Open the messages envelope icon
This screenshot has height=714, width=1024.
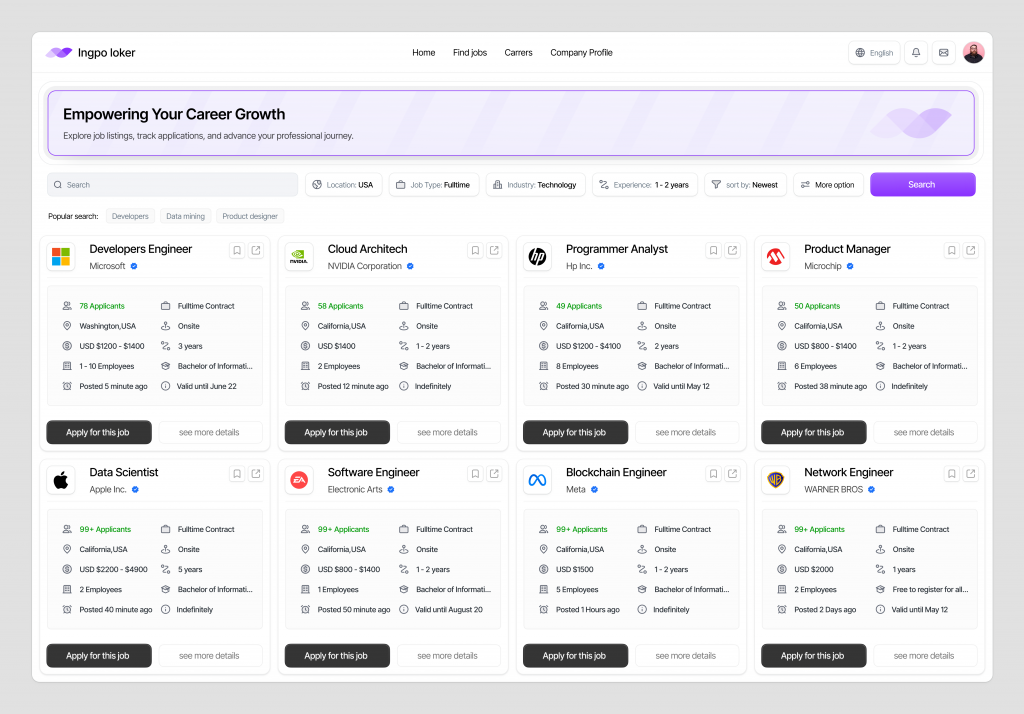(x=943, y=53)
